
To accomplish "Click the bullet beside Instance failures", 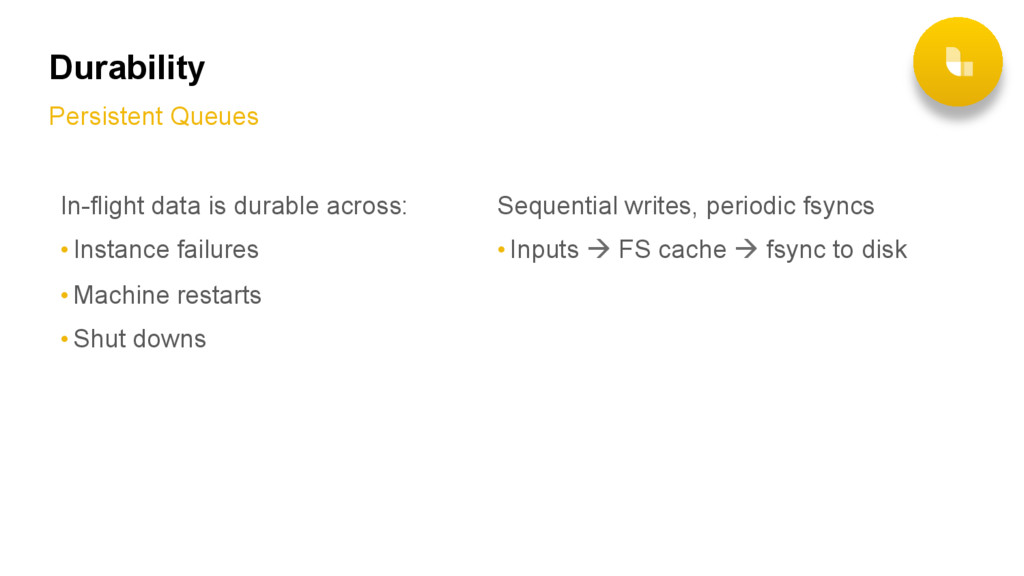I will click(x=64, y=249).
